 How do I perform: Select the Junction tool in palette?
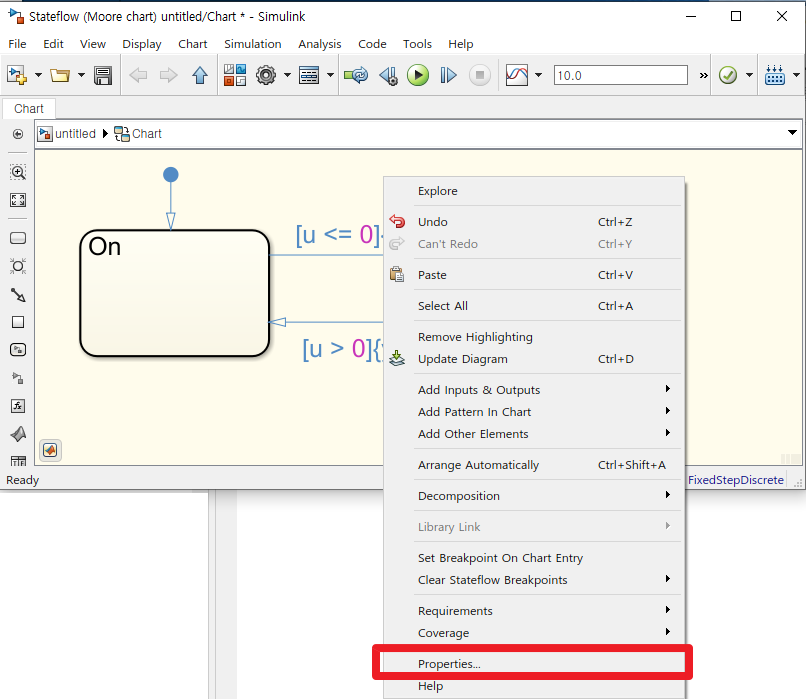pyautogui.click(x=18, y=266)
